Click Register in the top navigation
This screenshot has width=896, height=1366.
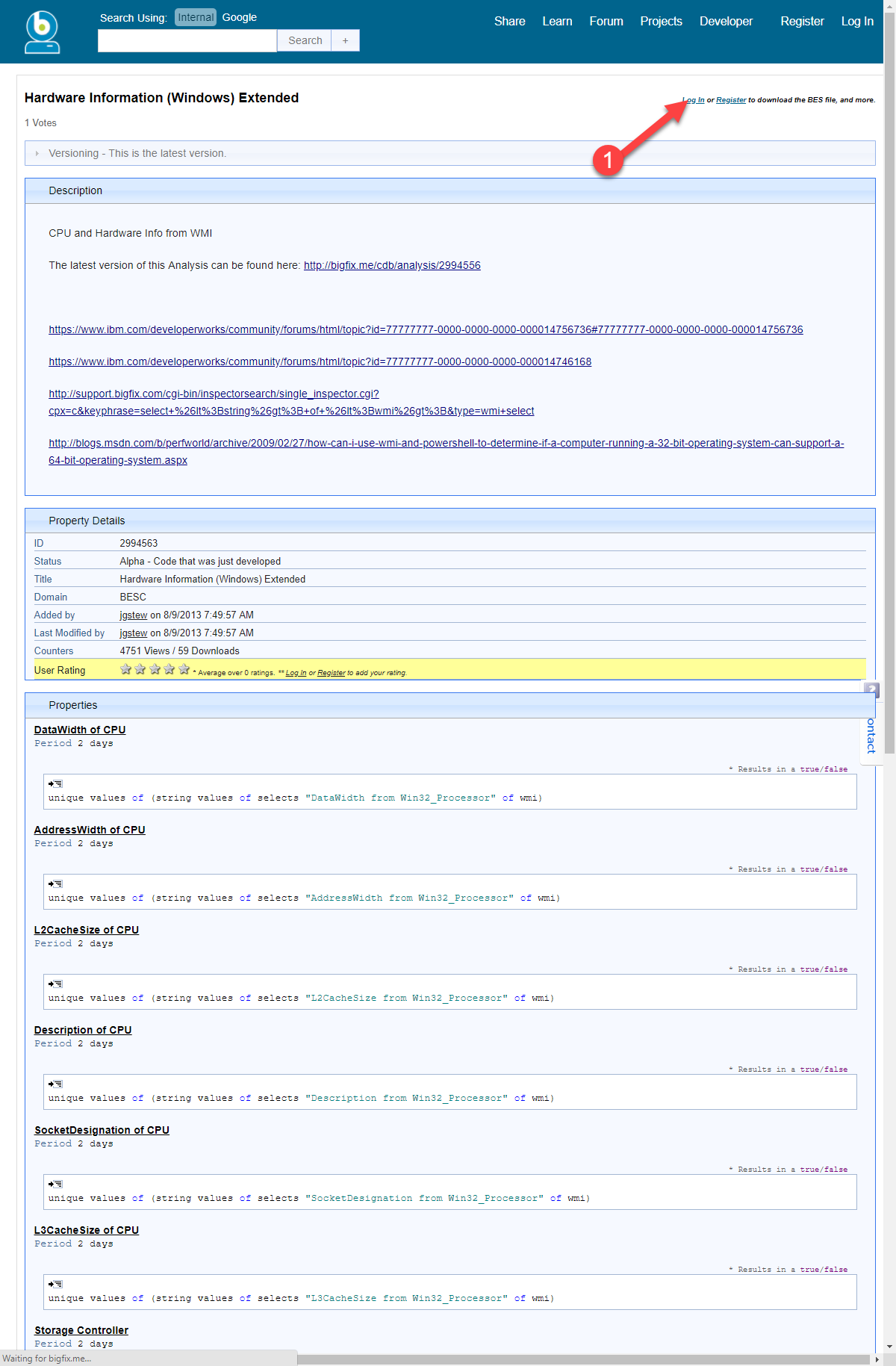click(803, 21)
